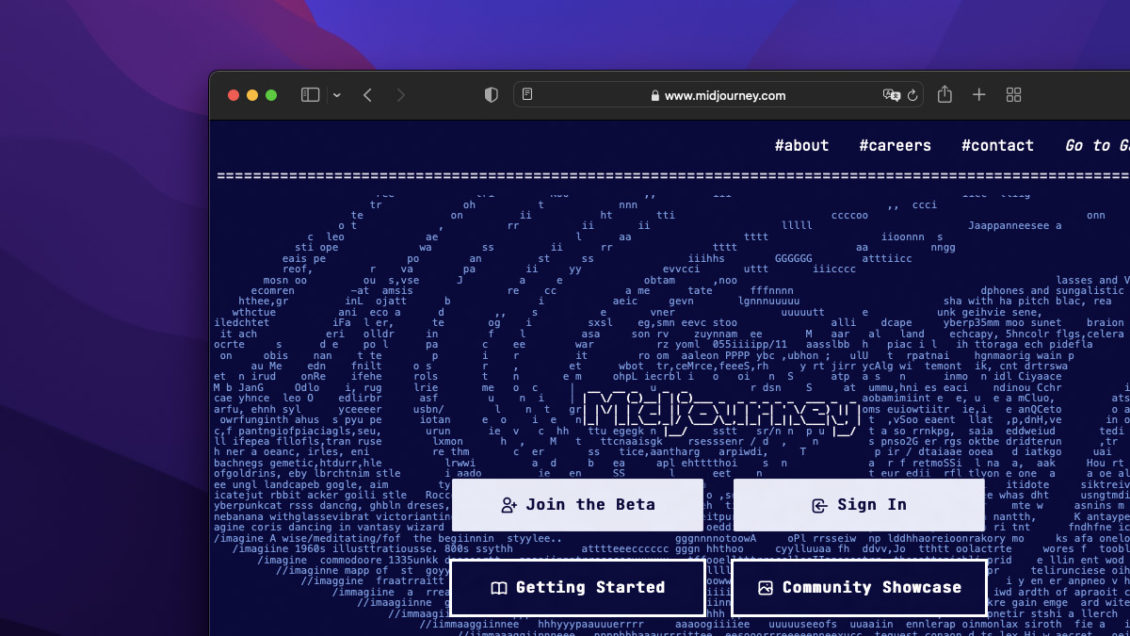
Task: Open the #careers navigation link
Action: point(894,146)
